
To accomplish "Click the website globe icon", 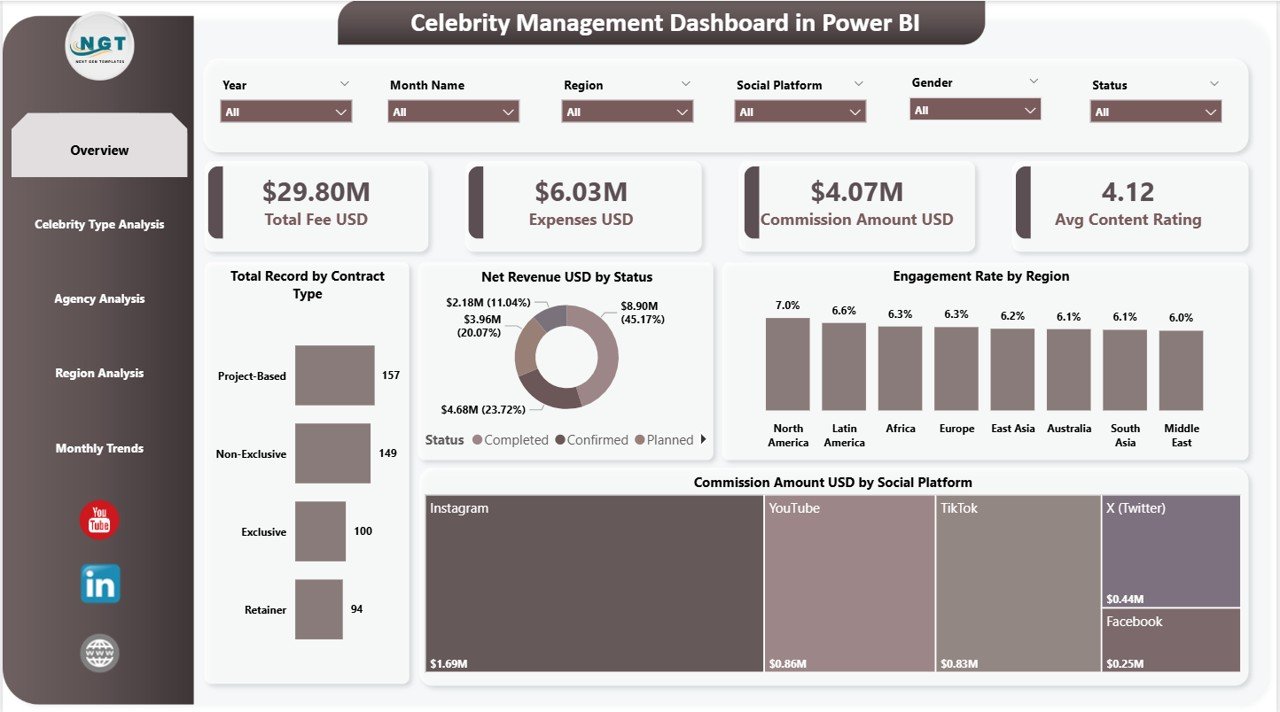I will [98, 652].
